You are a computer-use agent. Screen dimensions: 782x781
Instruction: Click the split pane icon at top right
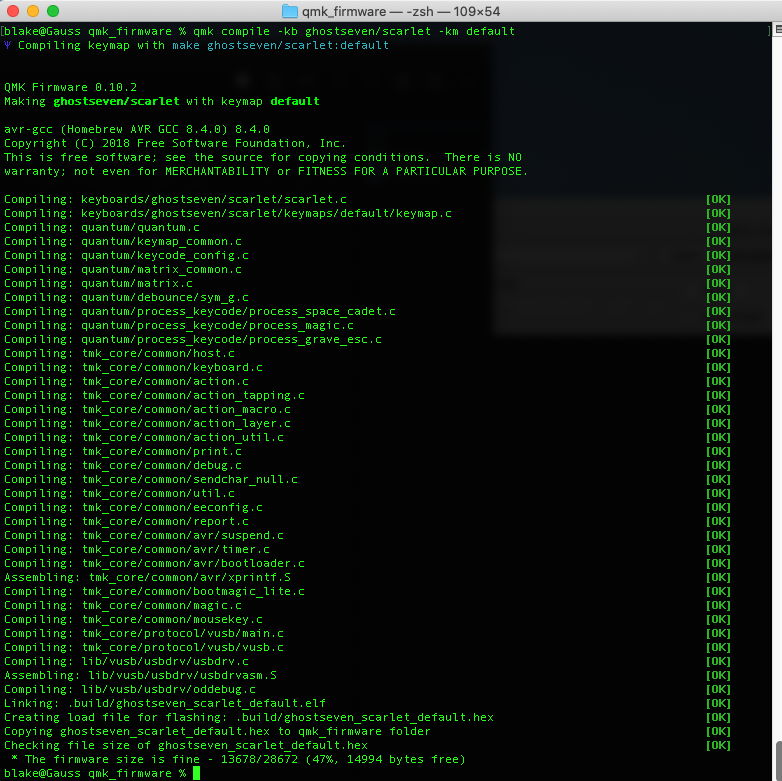[778, 30]
